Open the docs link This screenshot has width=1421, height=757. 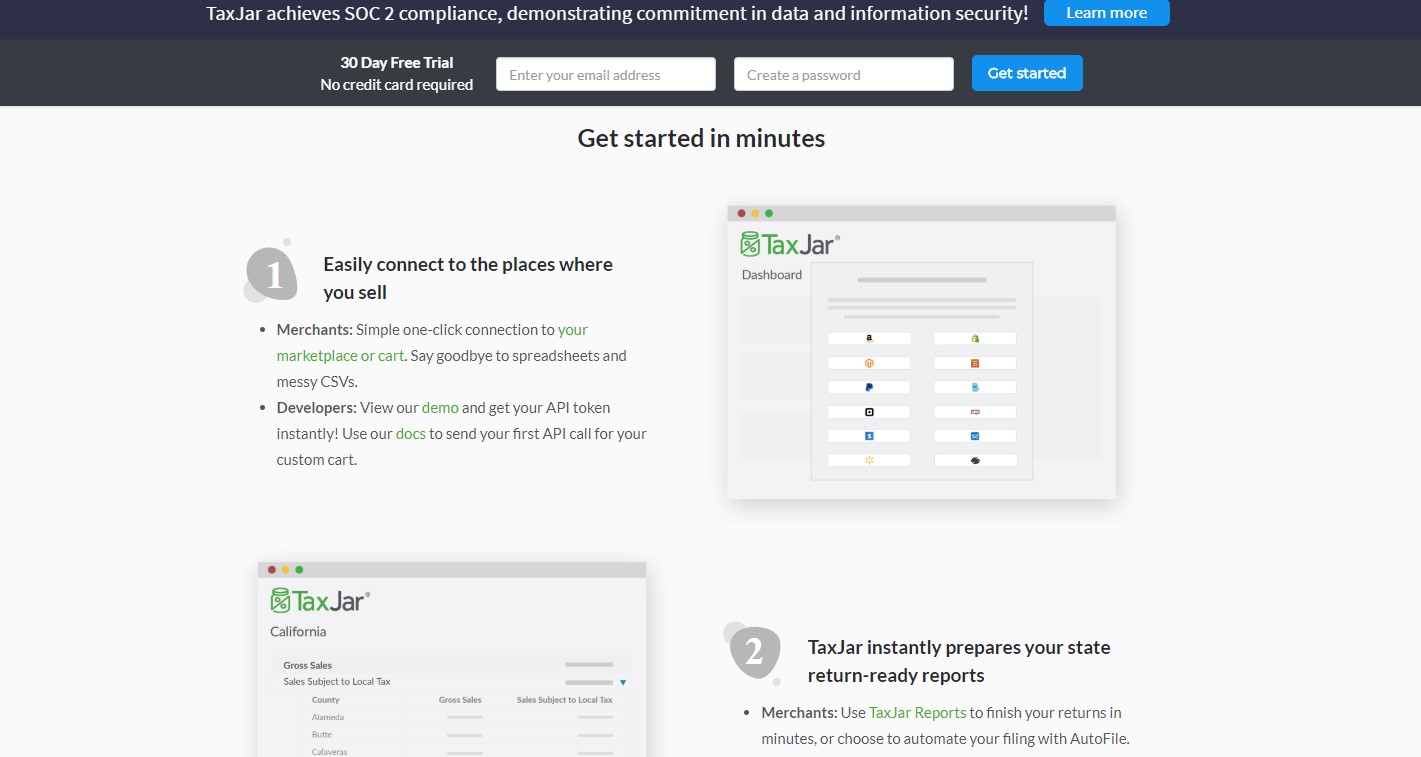[411, 433]
